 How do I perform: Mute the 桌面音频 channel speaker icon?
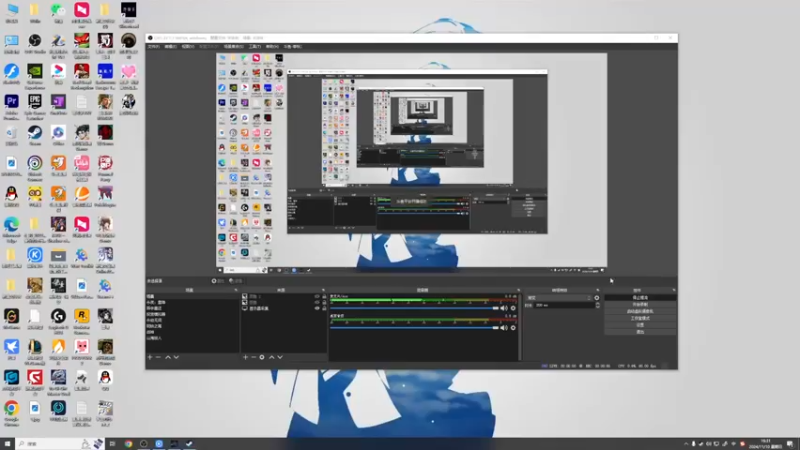504,328
